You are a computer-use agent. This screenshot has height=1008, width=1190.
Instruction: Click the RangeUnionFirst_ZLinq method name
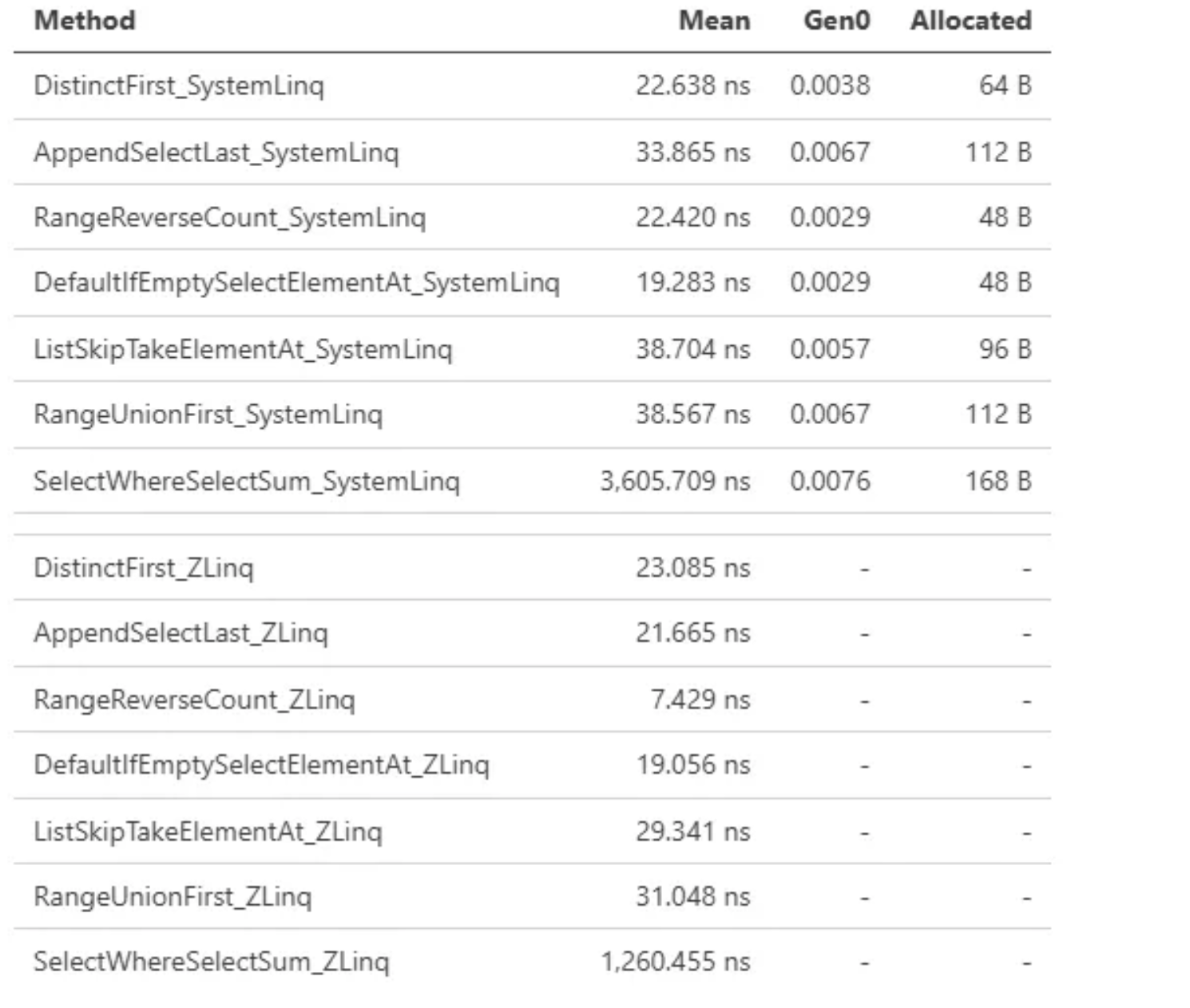point(173,897)
